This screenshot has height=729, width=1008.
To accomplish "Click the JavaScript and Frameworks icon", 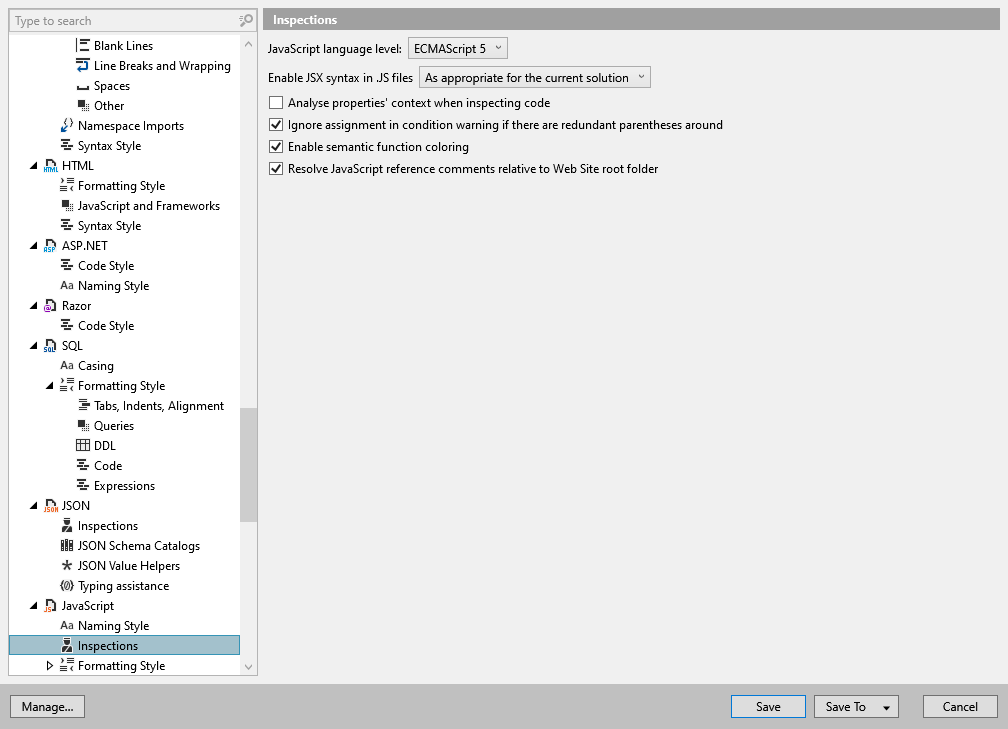I will pos(67,206).
